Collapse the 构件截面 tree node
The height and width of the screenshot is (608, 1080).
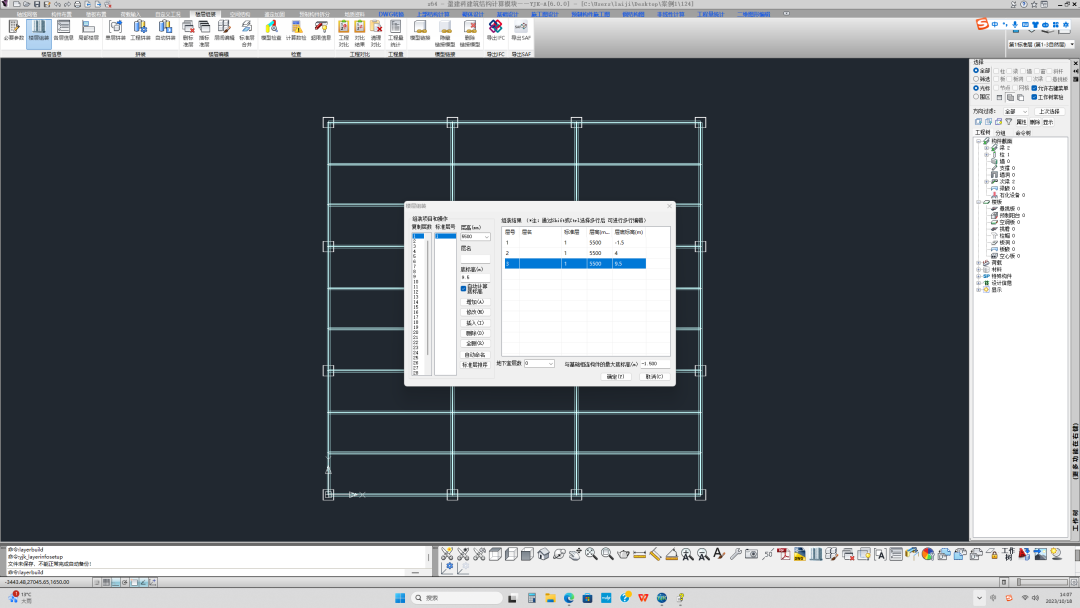coord(978,141)
